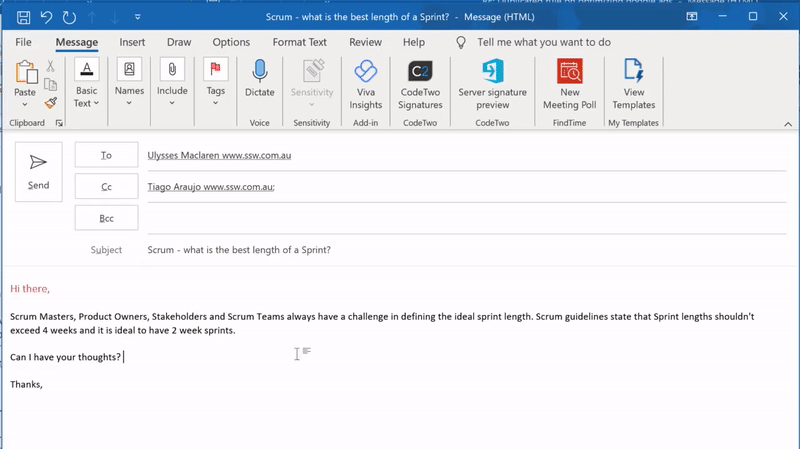
Task: Click the Save icon in title bar
Action: (23, 17)
